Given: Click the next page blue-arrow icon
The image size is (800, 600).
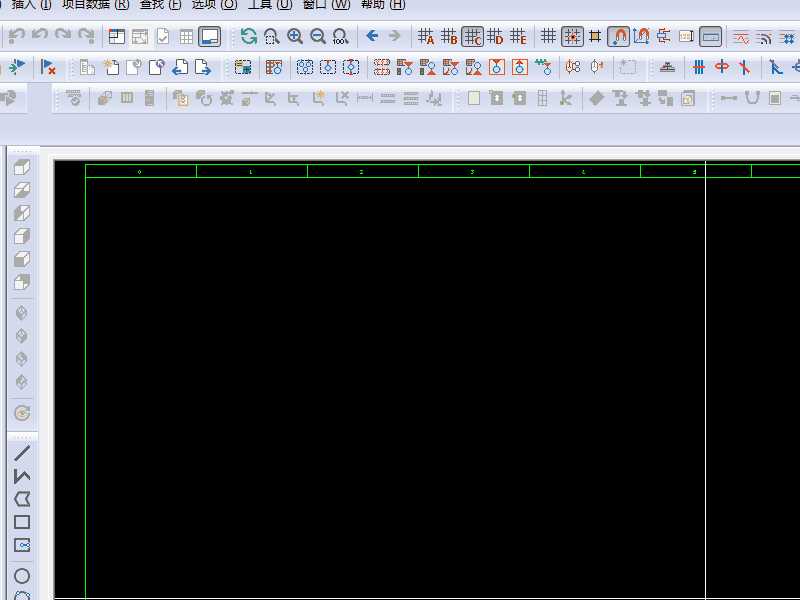Looking at the screenshot, I should point(203,67).
